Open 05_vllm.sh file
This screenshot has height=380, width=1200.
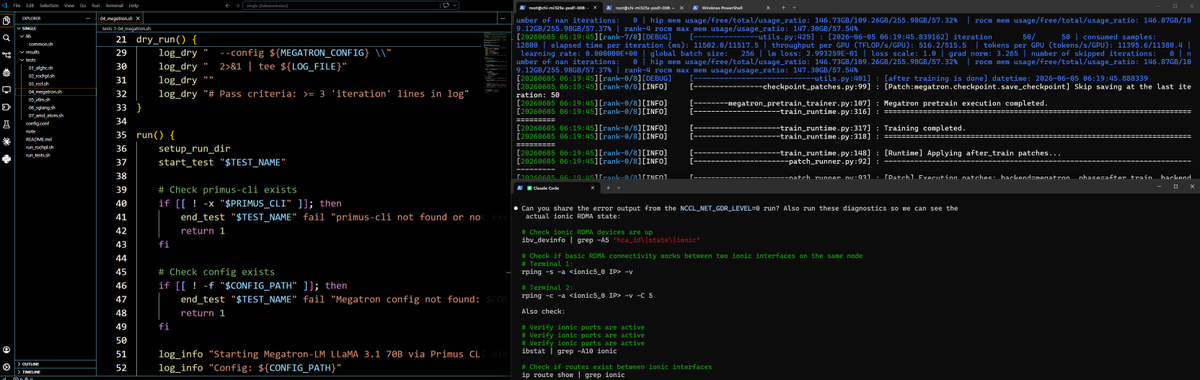pyautogui.click(x=39, y=100)
